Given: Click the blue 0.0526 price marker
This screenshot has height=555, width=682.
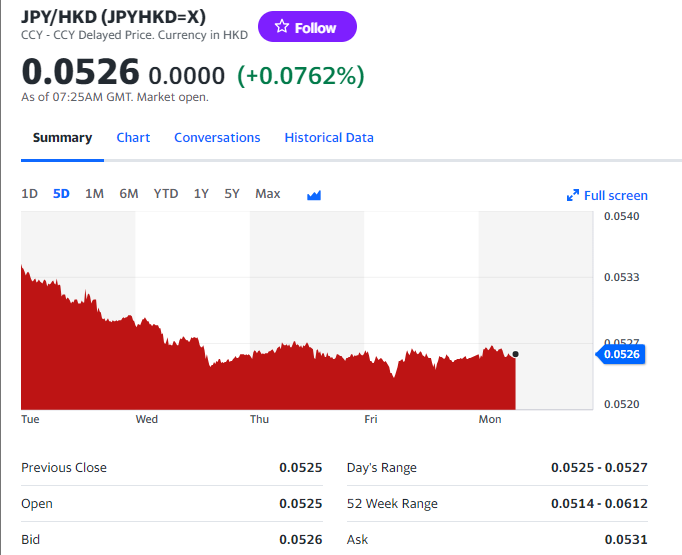Looking at the screenshot, I should [x=622, y=353].
